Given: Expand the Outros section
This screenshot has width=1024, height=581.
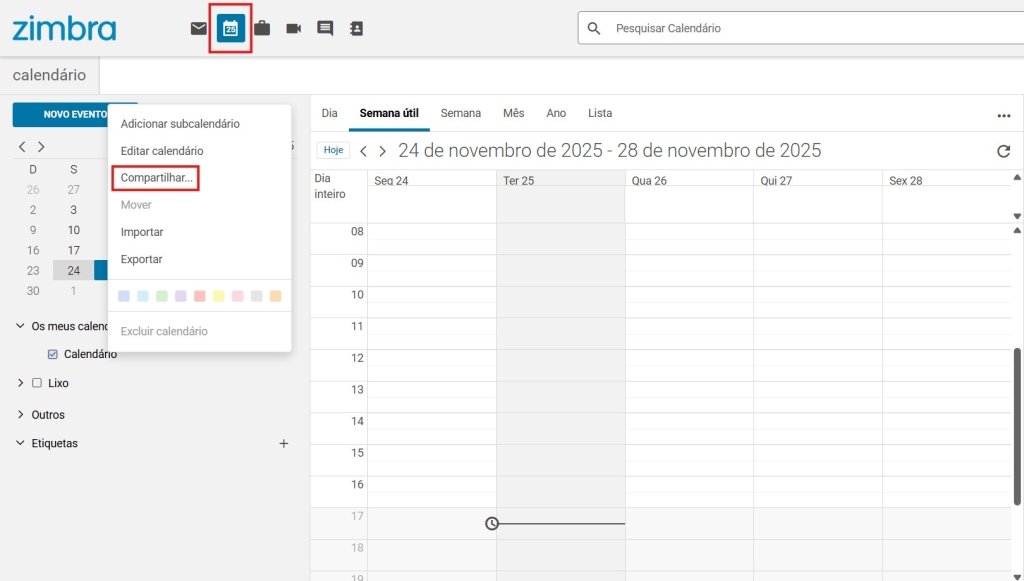Looking at the screenshot, I should point(21,415).
